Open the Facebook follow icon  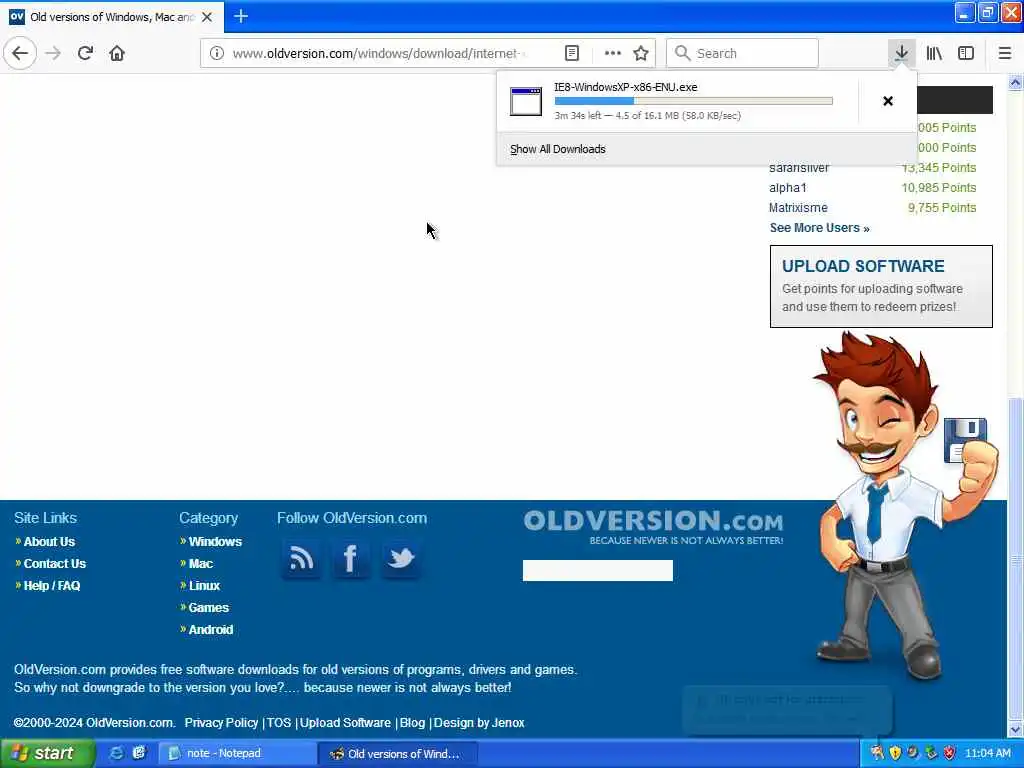pyautogui.click(x=351, y=558)
